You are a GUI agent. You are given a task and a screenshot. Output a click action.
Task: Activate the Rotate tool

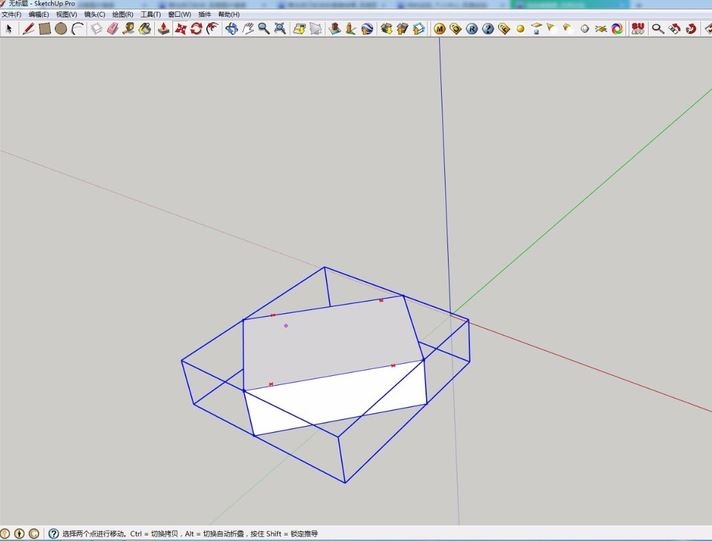click(196, 29)
